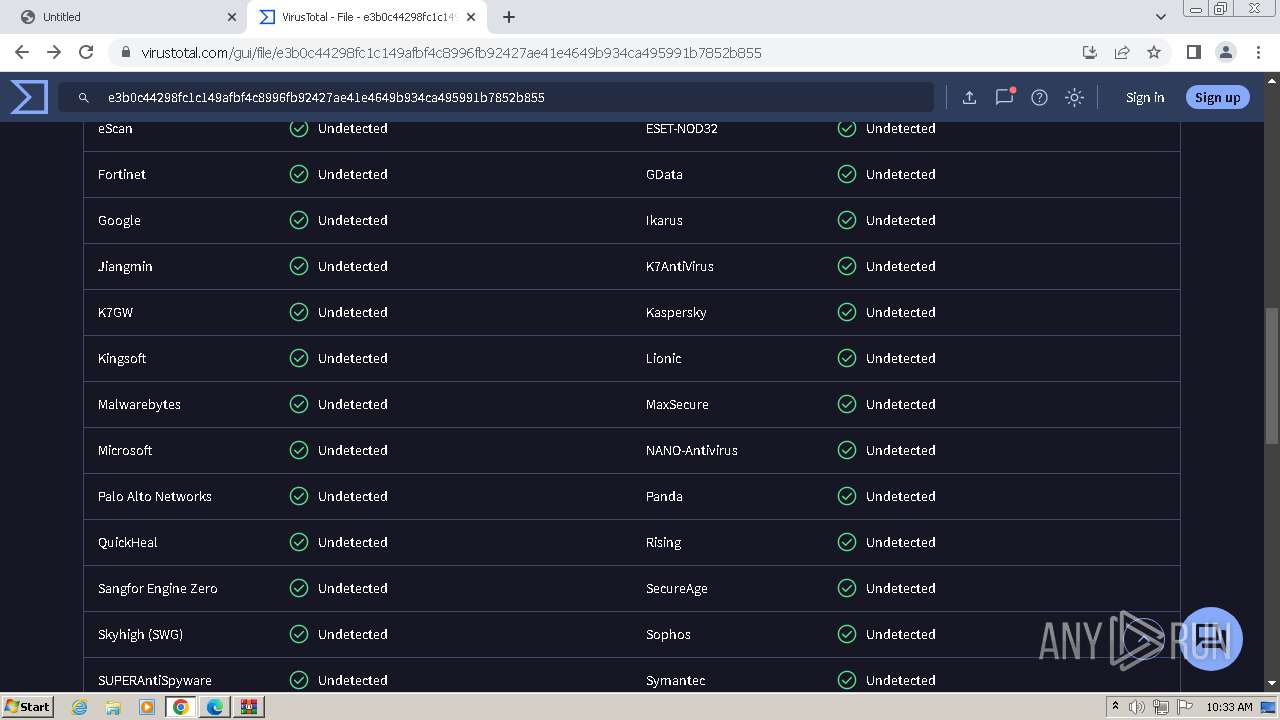Viewport: 1280px width, 720px height.
Task: Click the Fortinet engine name
Action: (x=122, y=174)
